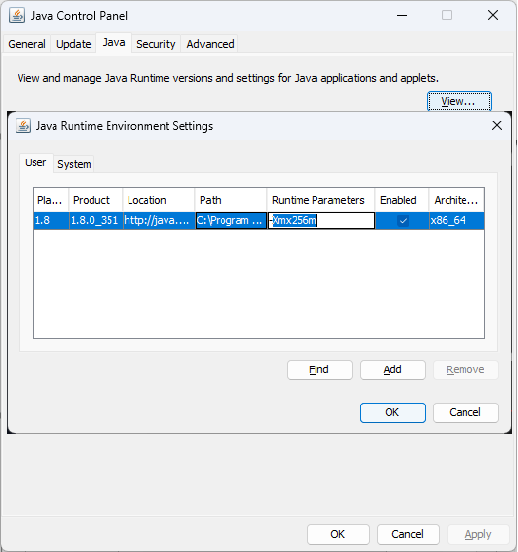Minimize the Java Control Panel window
Screen dimensions: 518x552
coord(402,15)
